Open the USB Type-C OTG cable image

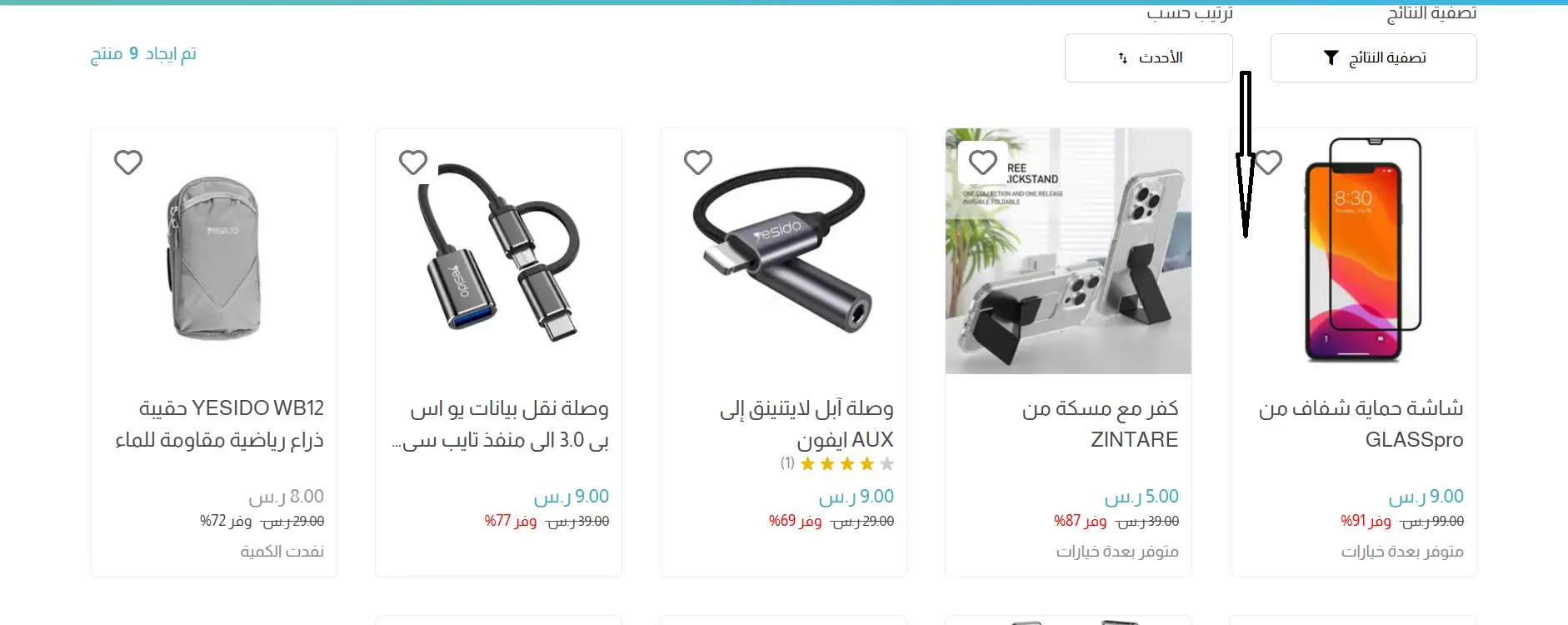pyautogui.click(x=498, y=252)
